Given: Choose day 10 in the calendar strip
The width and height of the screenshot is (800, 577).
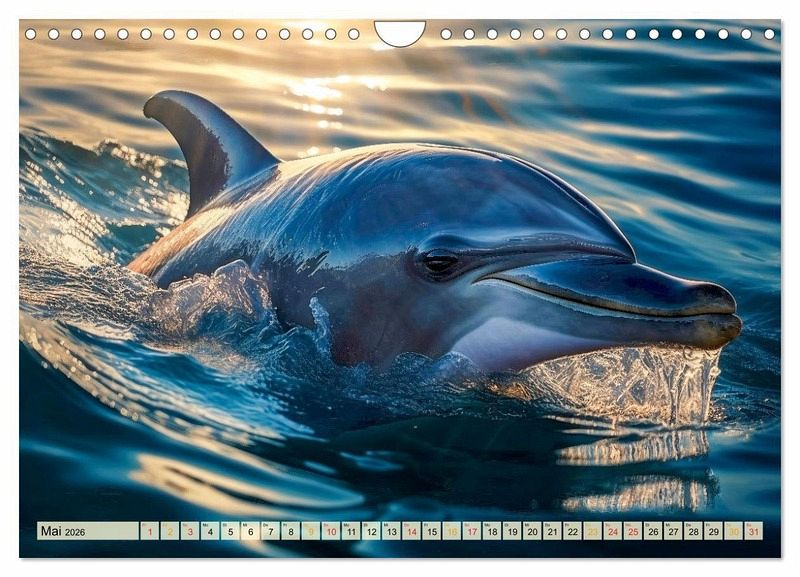Looking at the screenshot, I should tap(330, 531).
